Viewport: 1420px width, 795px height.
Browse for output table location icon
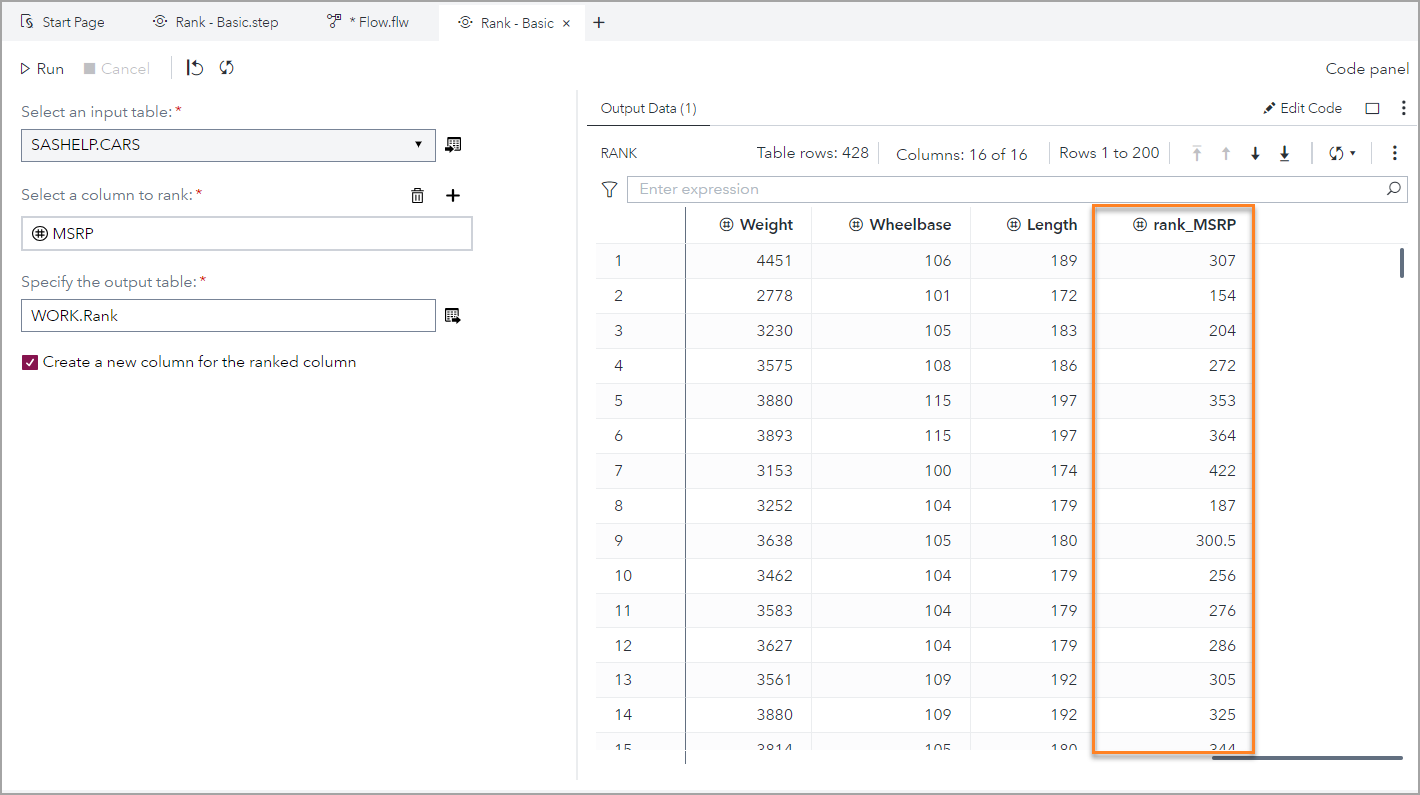(453, 315)
